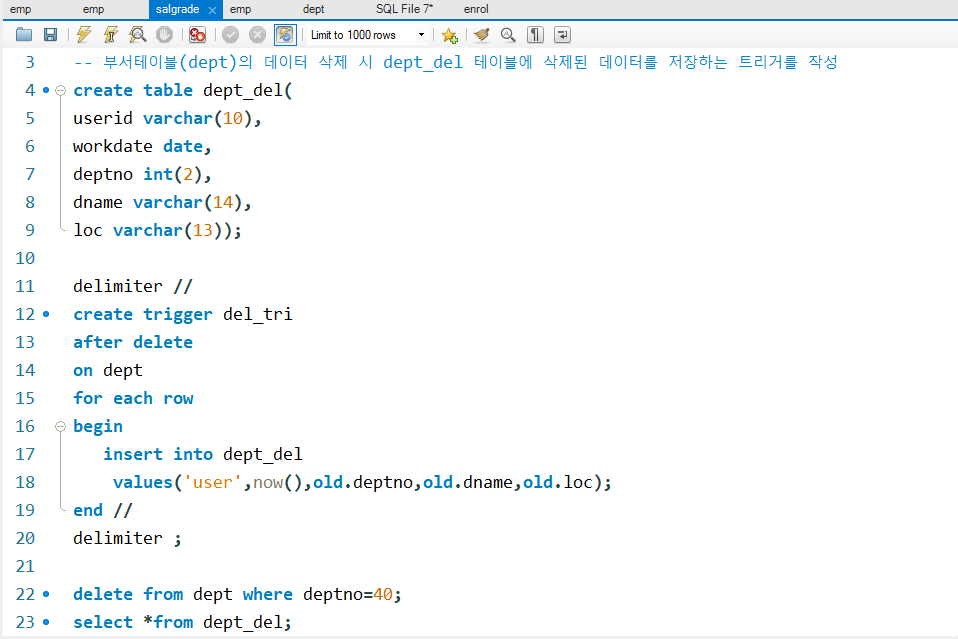The image size is (958, 639).
Task: Save snippet with star plus icon
Action: pyautogui.click(x=450, y=35)
